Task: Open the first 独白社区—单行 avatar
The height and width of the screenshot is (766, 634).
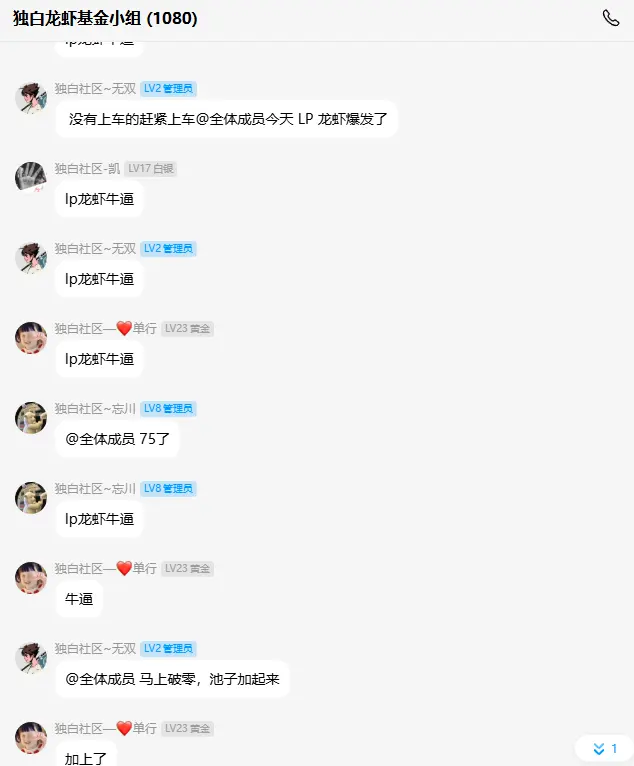Action: click(31, 338)
